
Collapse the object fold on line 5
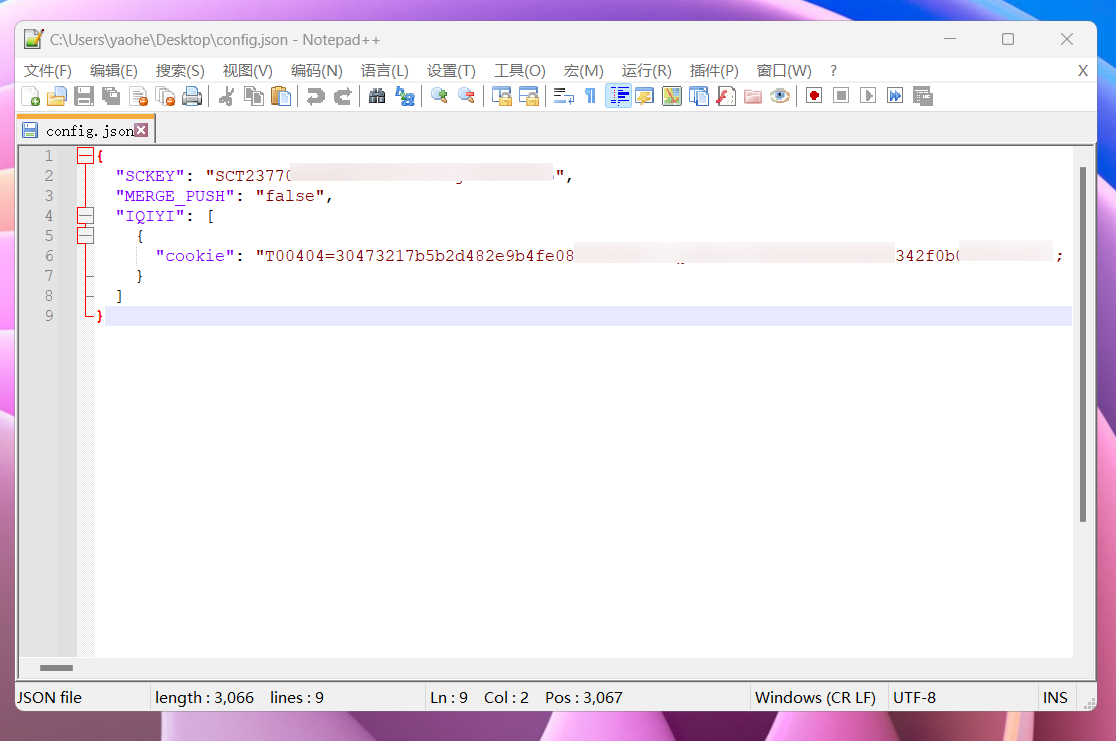tap(85, 236)
